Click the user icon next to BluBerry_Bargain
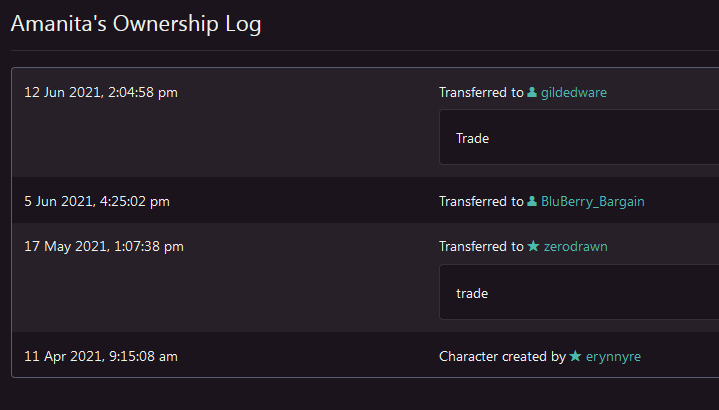719x410 pixels. click(532, 201)
